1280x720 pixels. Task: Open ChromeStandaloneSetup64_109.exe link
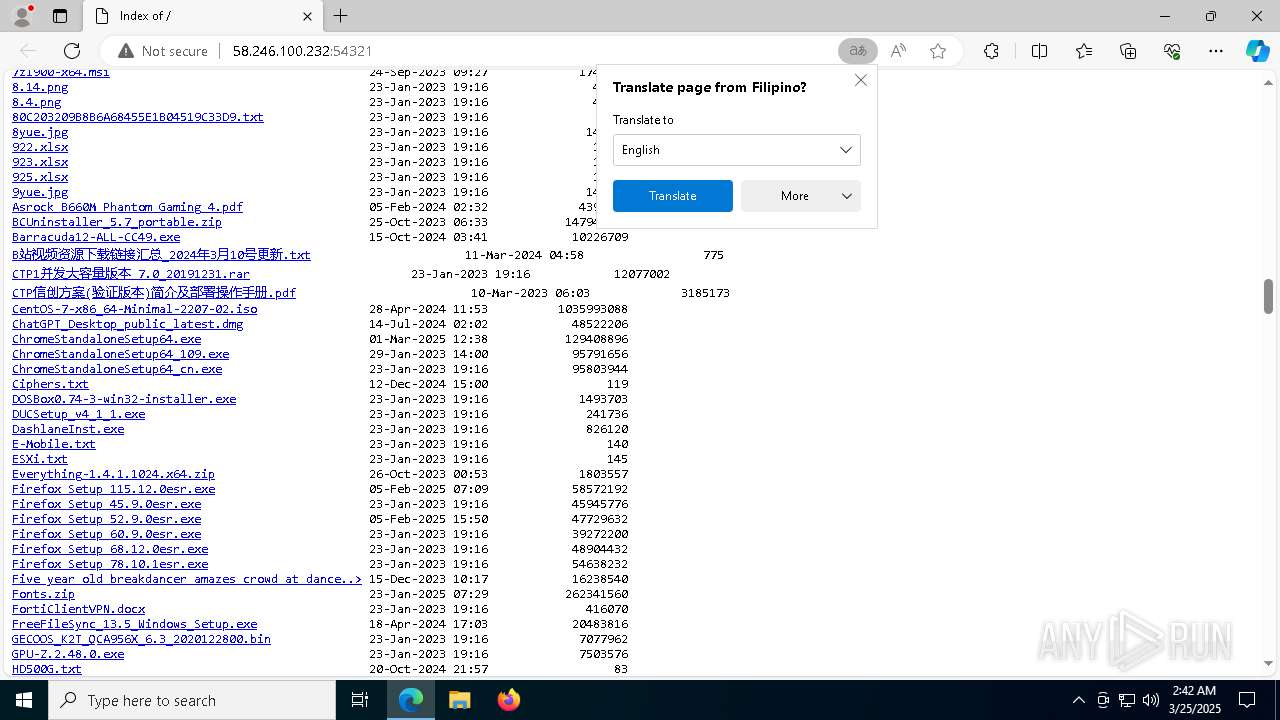click(x=120, y=354)
